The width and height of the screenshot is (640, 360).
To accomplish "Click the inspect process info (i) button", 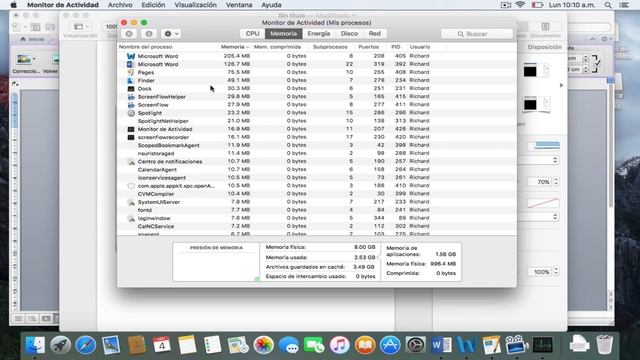I will point(149,34).
